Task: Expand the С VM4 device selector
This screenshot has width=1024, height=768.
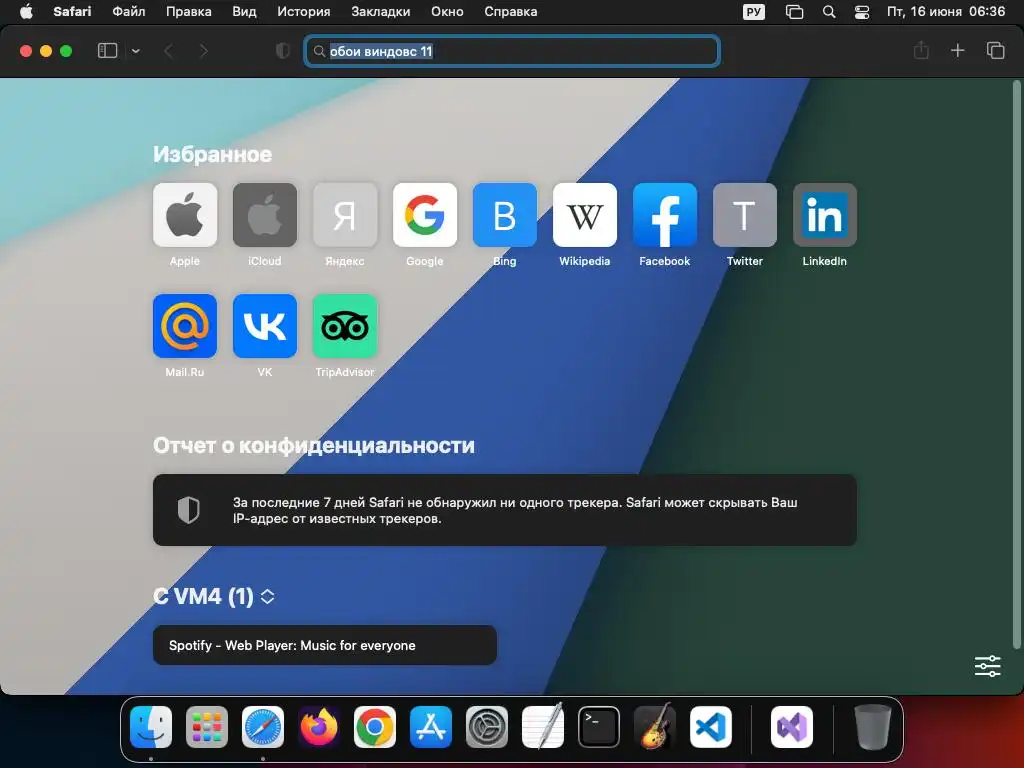Action: (x=267, y=596)
